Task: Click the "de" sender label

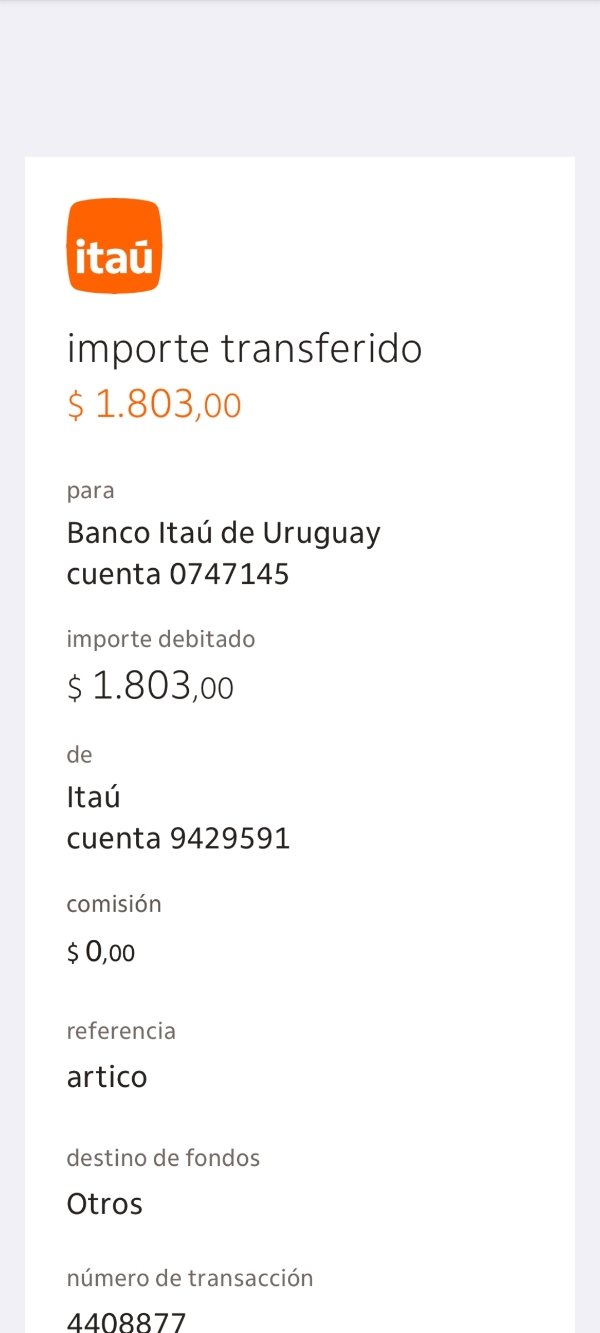Action: click(79, 755)
